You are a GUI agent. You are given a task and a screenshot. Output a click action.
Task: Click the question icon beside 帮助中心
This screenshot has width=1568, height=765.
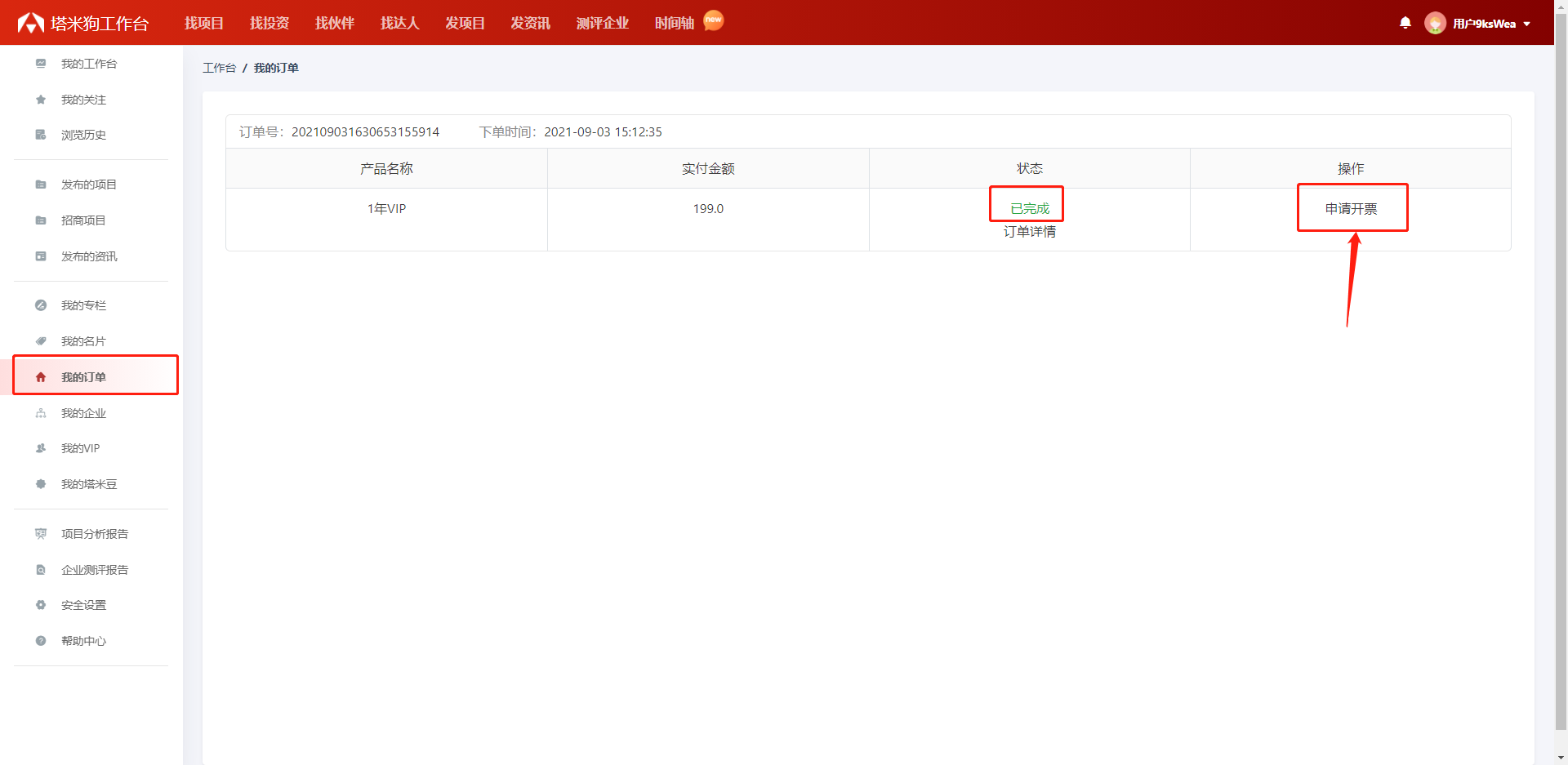41,641
